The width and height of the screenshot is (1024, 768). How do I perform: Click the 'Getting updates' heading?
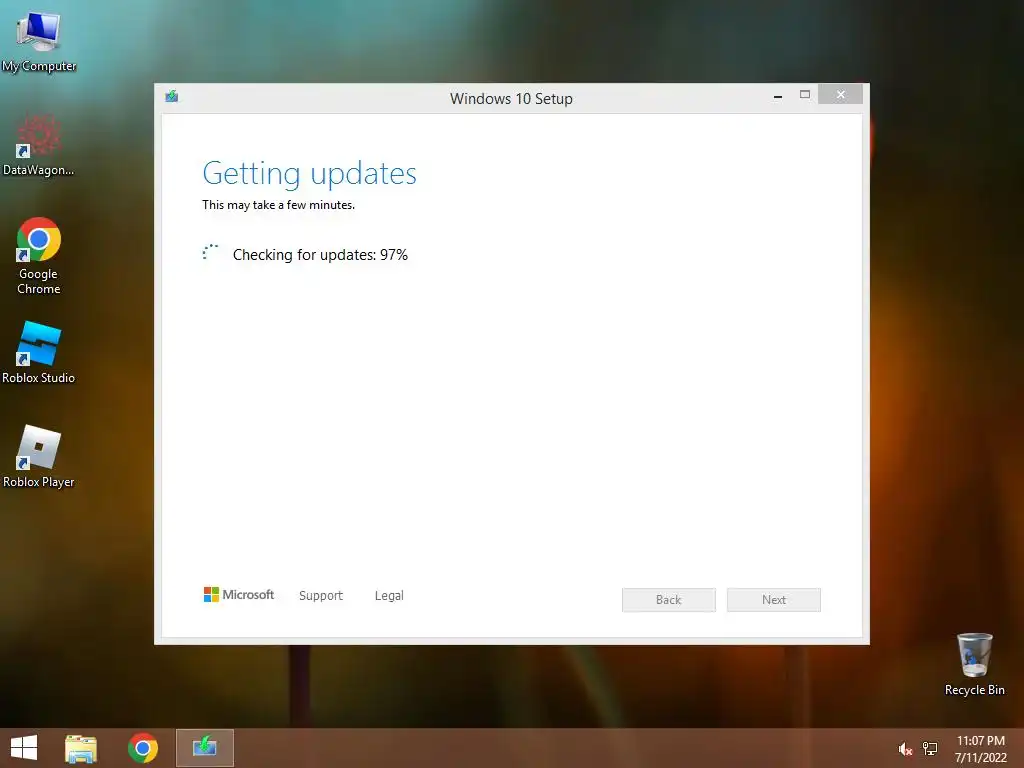click(x=310, y=174)
